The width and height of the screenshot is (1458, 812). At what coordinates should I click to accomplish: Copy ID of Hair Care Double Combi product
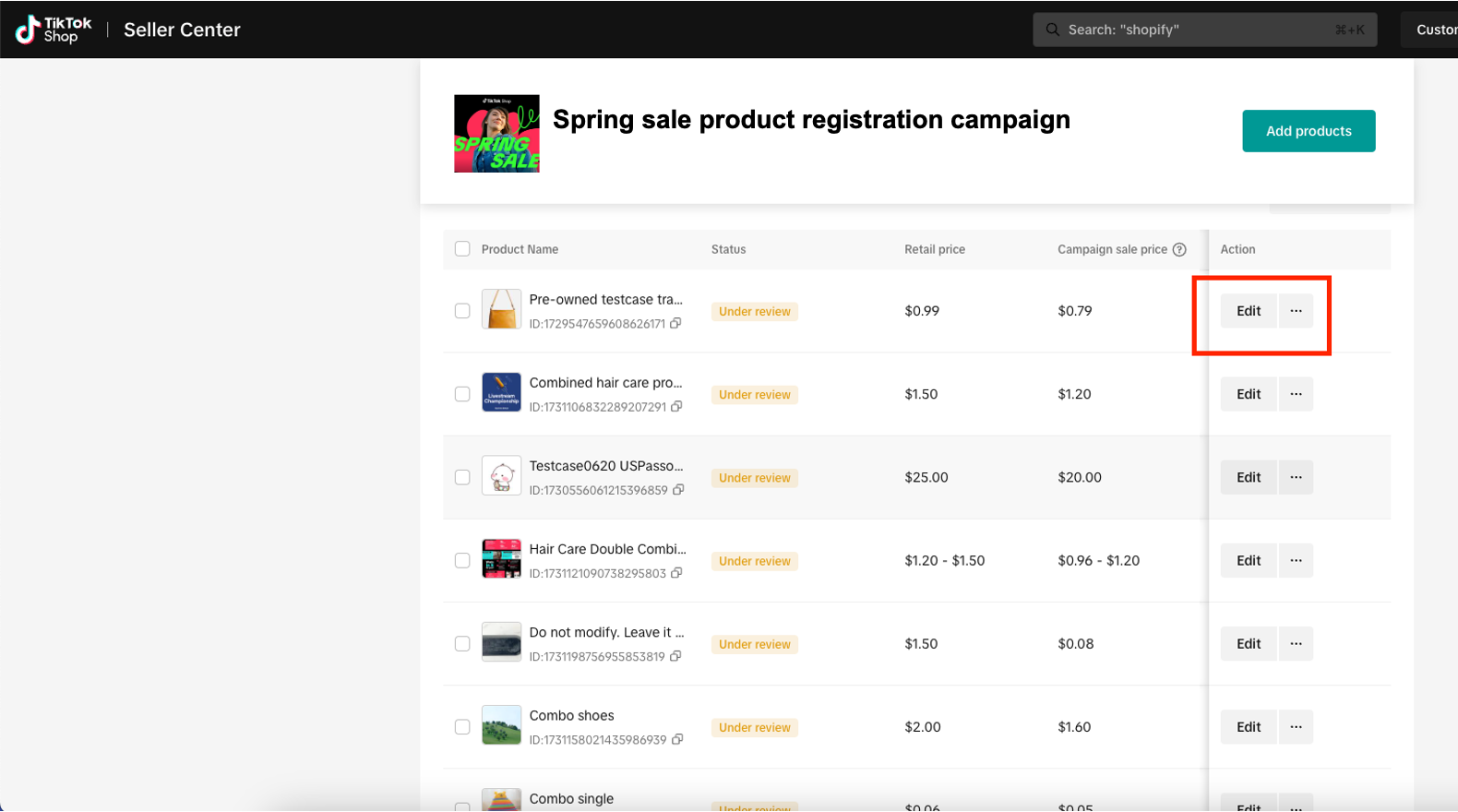[677, 573]
